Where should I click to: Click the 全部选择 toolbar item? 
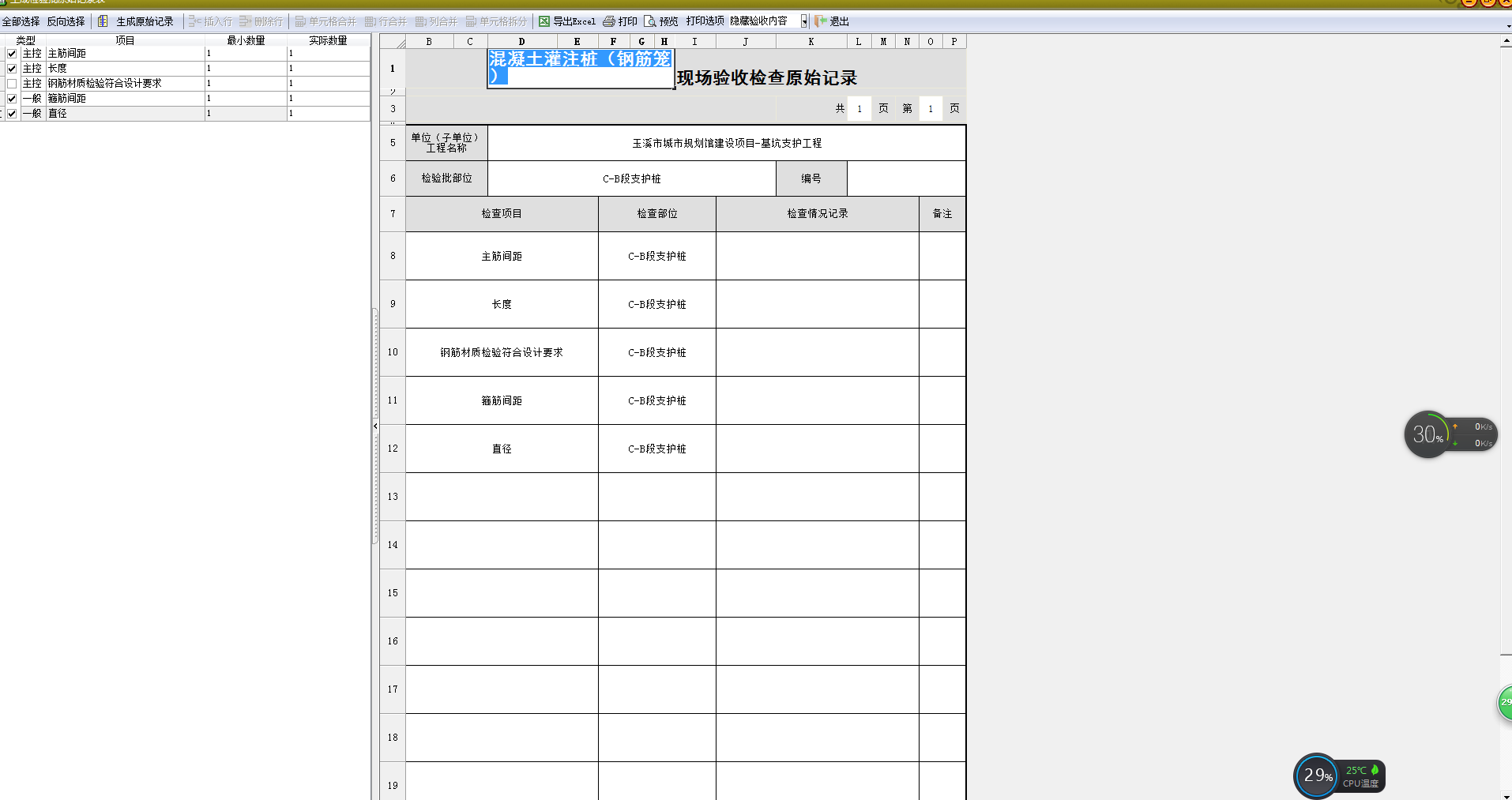point(21,21)
